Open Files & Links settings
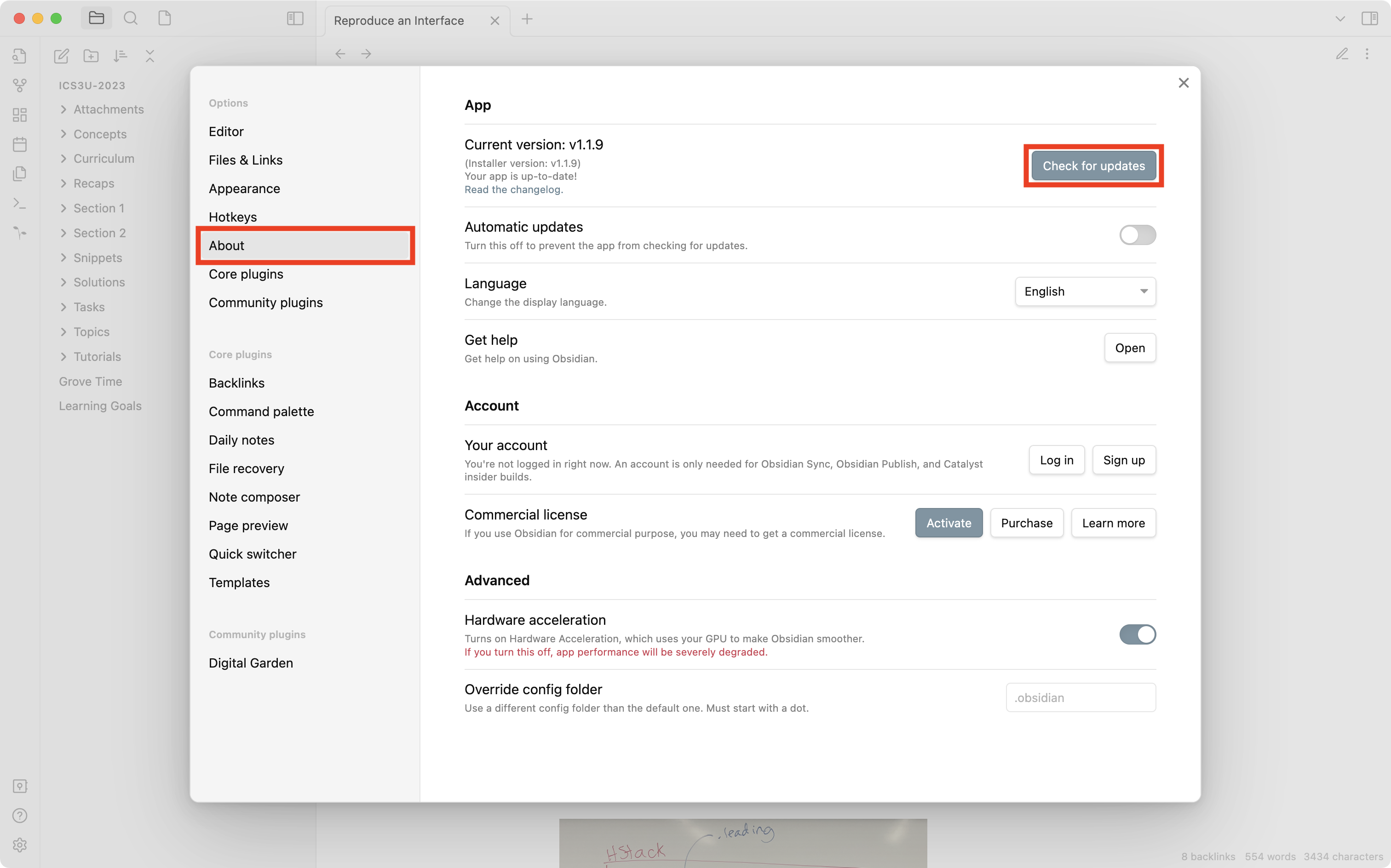This screenshot has width=1391, height=868. 305,160
